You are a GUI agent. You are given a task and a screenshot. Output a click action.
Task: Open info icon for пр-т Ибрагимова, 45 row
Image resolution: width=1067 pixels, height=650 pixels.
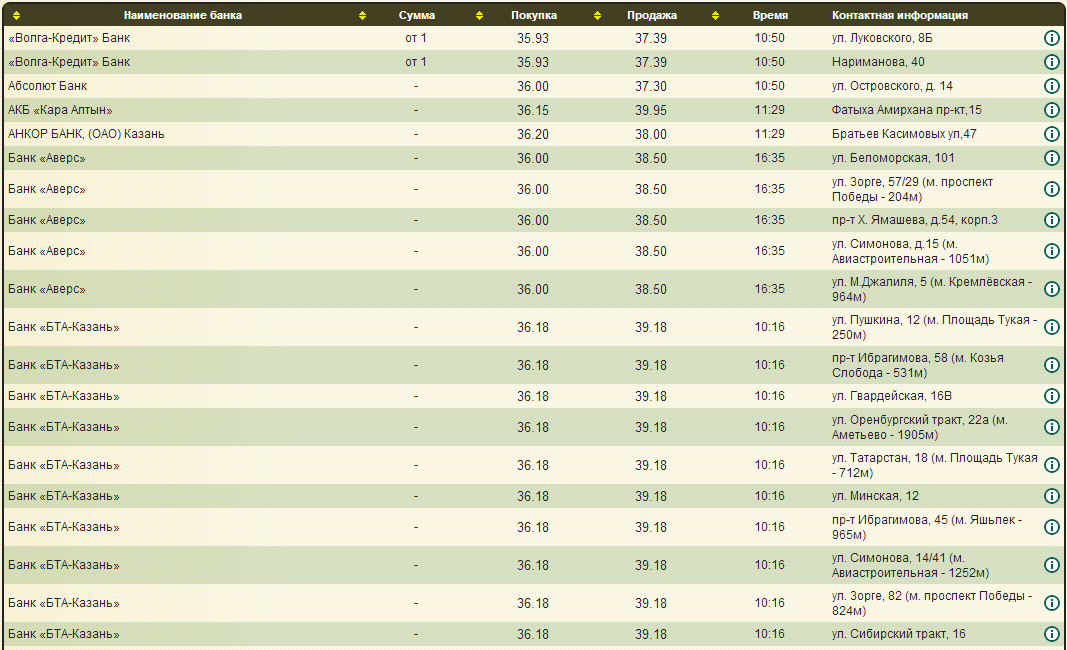tap(1051, 527)
